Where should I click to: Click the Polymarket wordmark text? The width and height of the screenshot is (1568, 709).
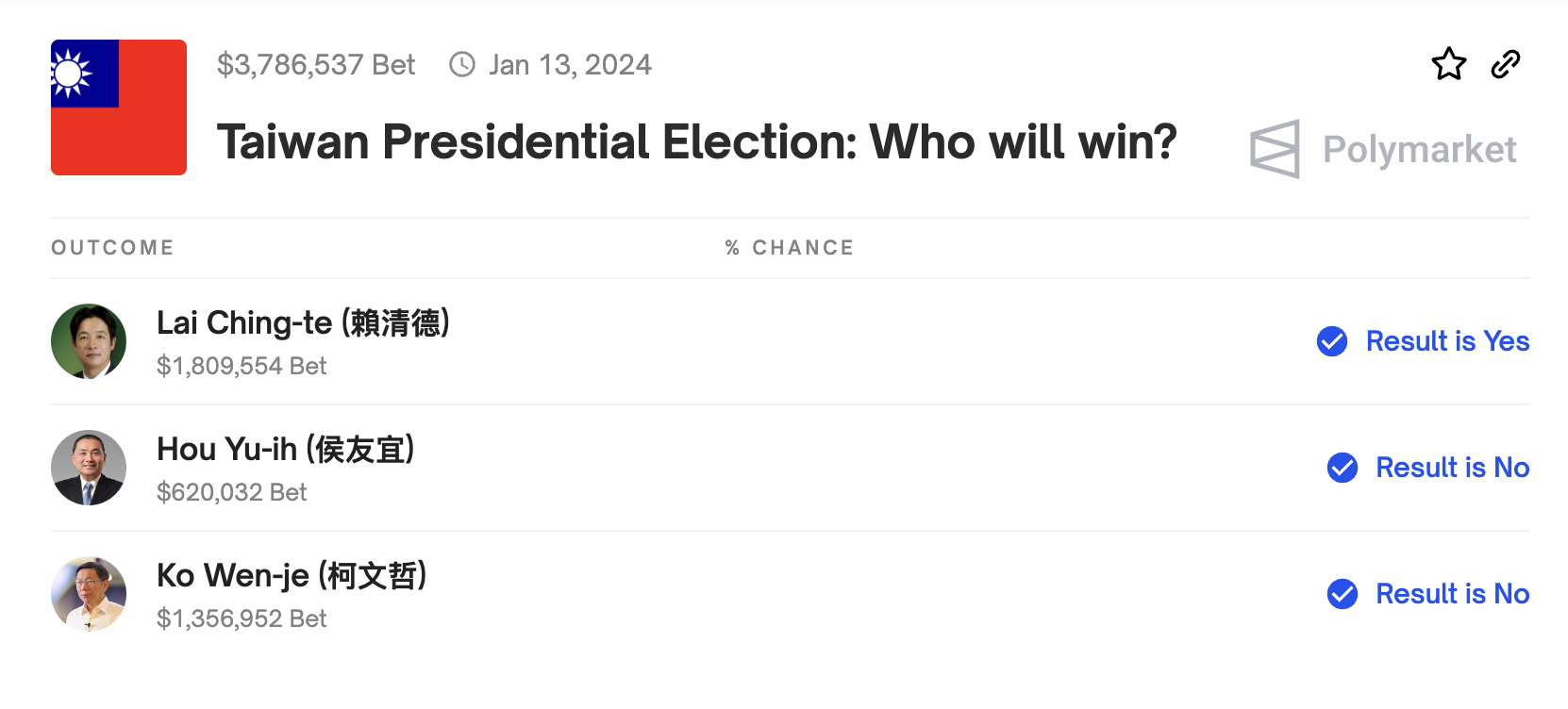coord(1419,149)
